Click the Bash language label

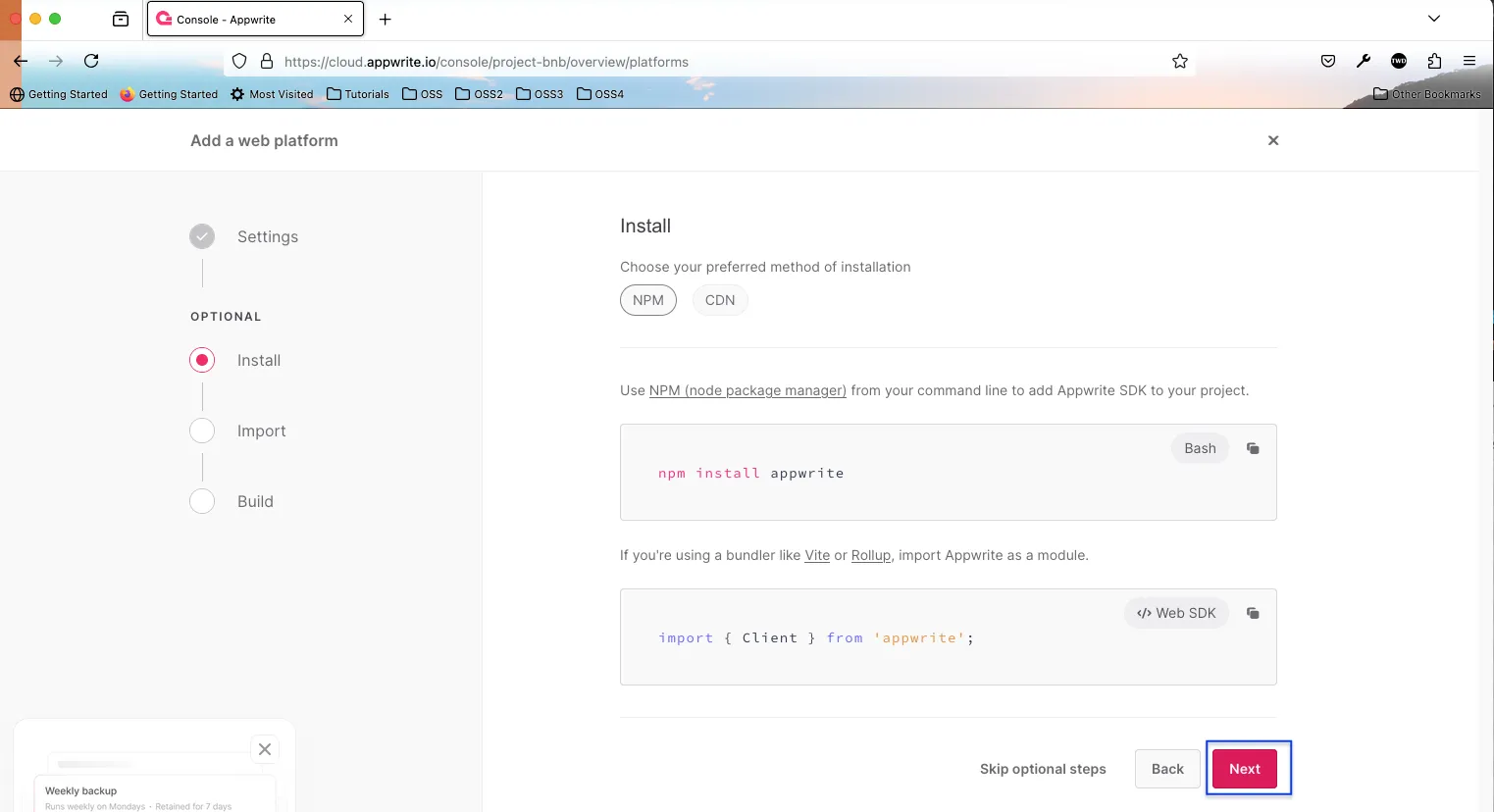pyautogui.click(x=1200, y=448)
